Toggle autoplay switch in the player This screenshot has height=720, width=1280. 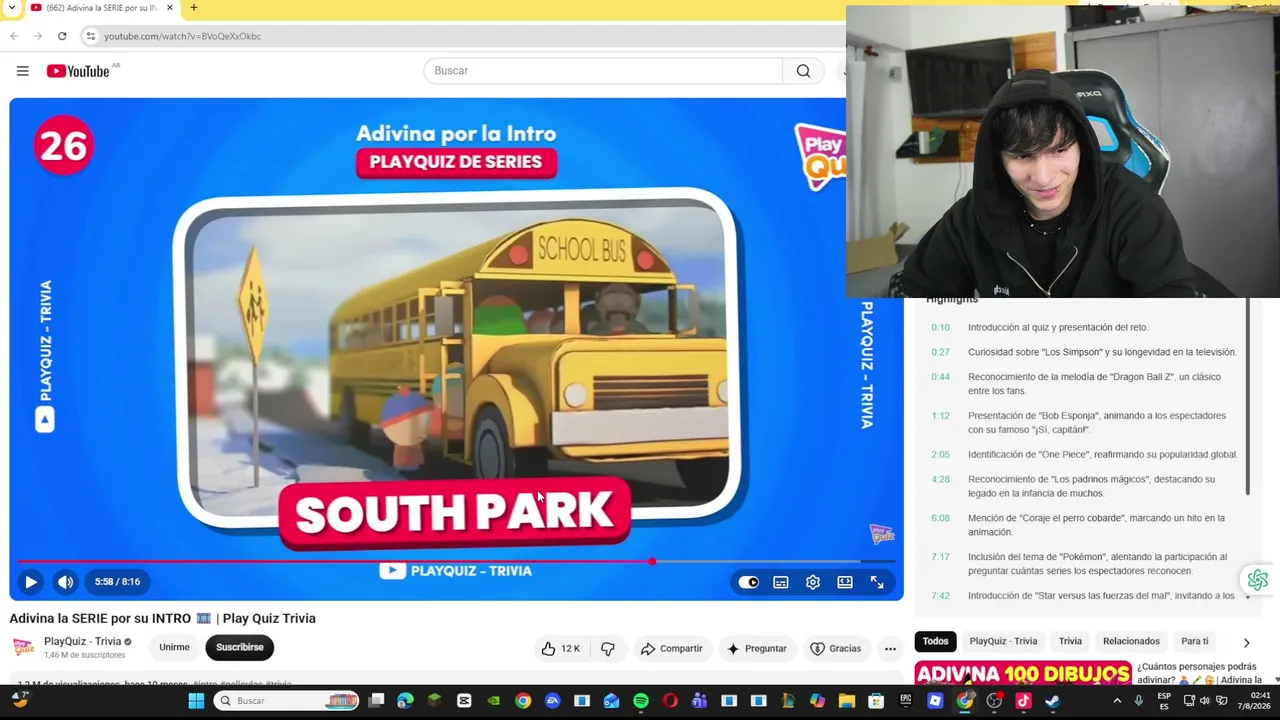tap(749, 582)
